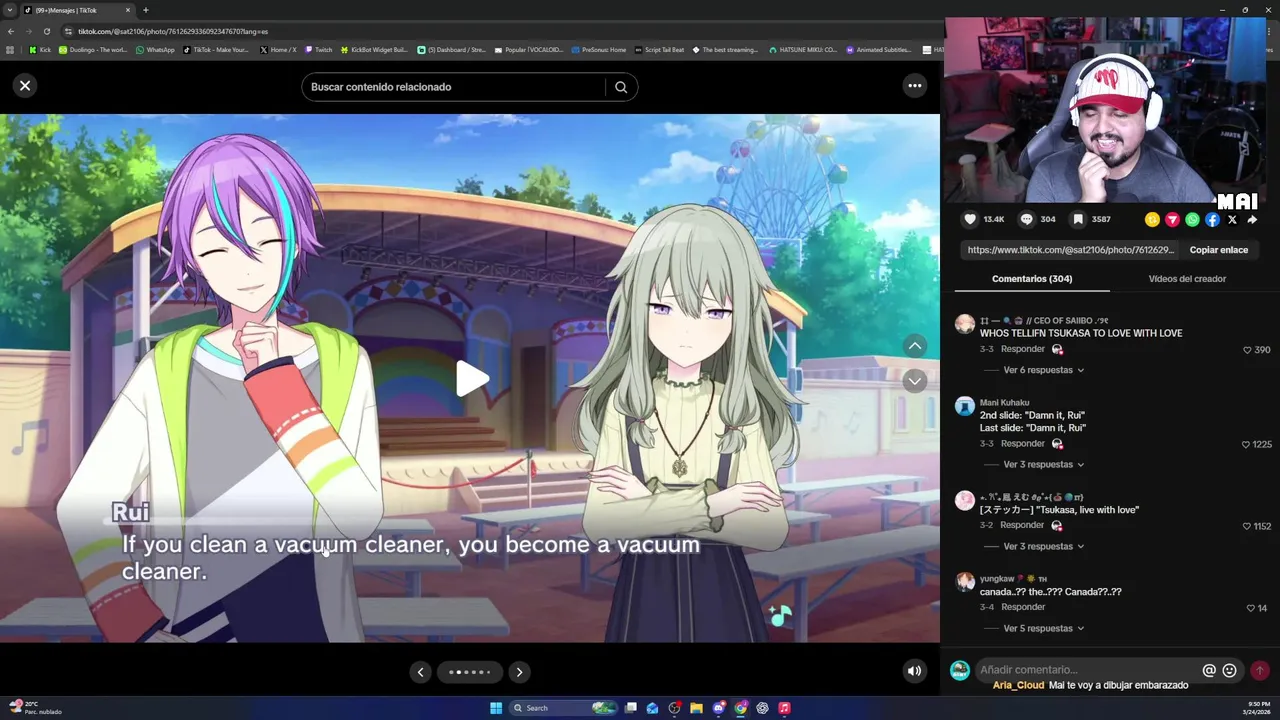Viewport: 1280px width, 720px height.
Task: Go to next post with the down chevron
Action: pyautogui.click(x=914, y=381)
